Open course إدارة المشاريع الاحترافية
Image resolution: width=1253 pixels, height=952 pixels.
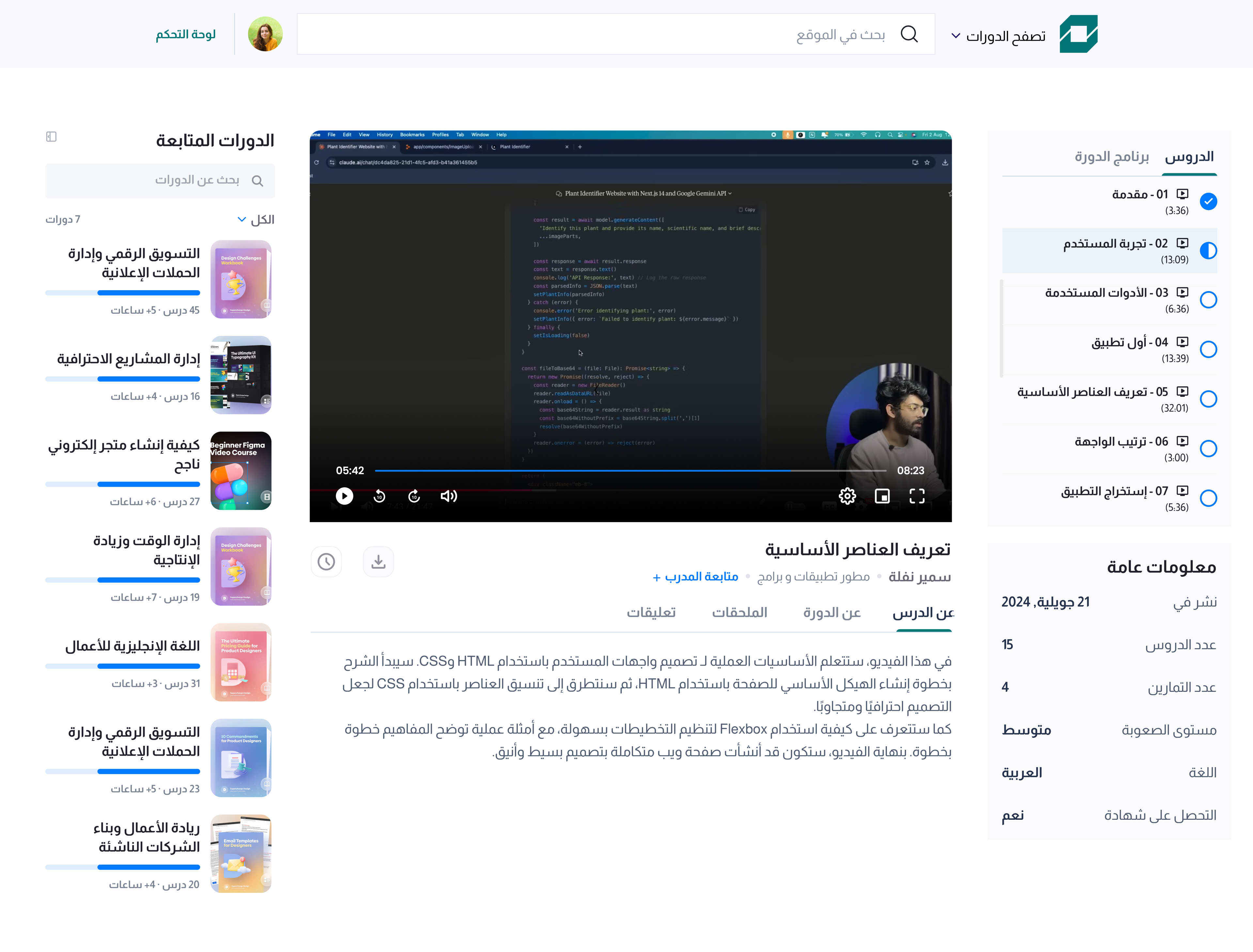129,359
